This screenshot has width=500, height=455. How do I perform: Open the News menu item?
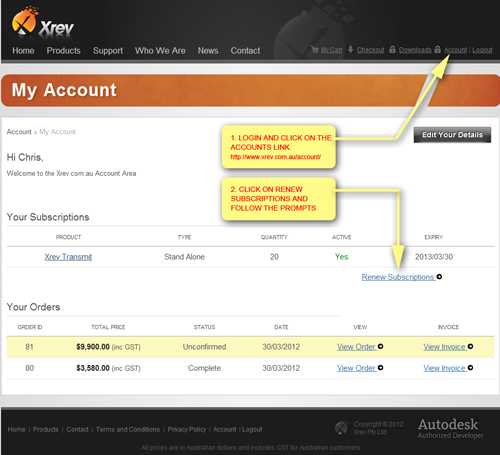(208, 51)
